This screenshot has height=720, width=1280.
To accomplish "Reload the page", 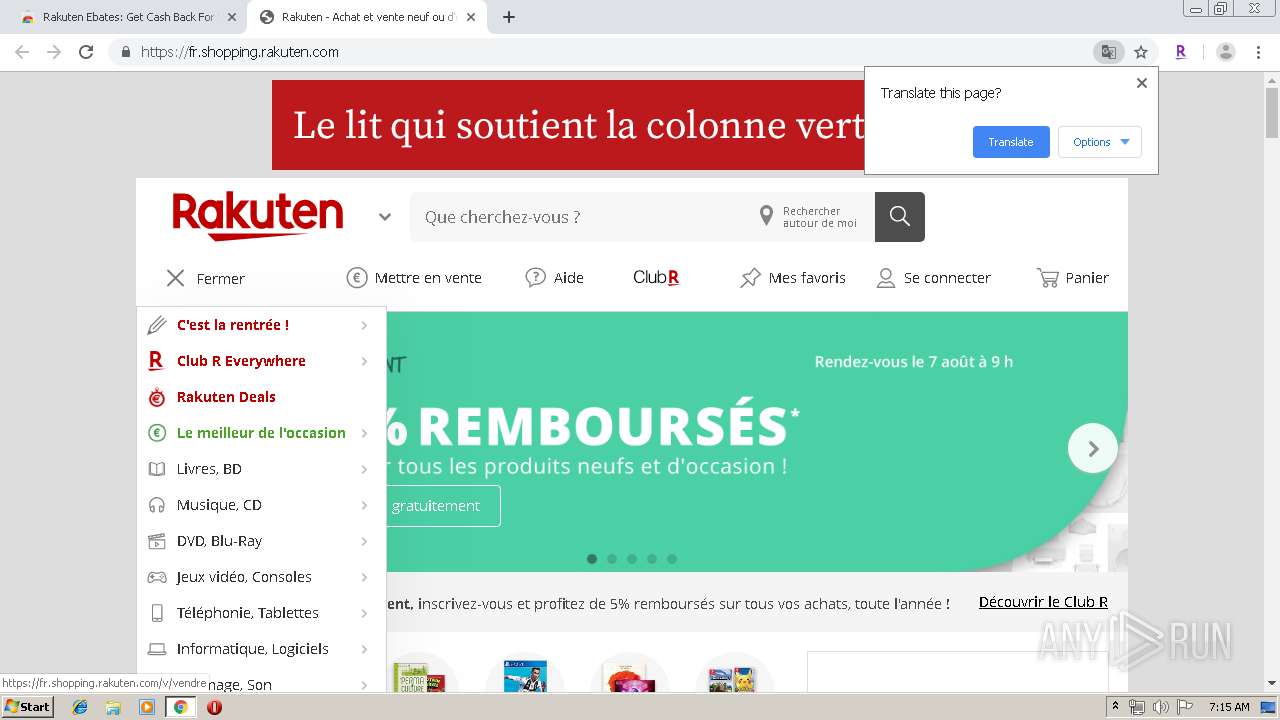I will (x=86, y=52).
